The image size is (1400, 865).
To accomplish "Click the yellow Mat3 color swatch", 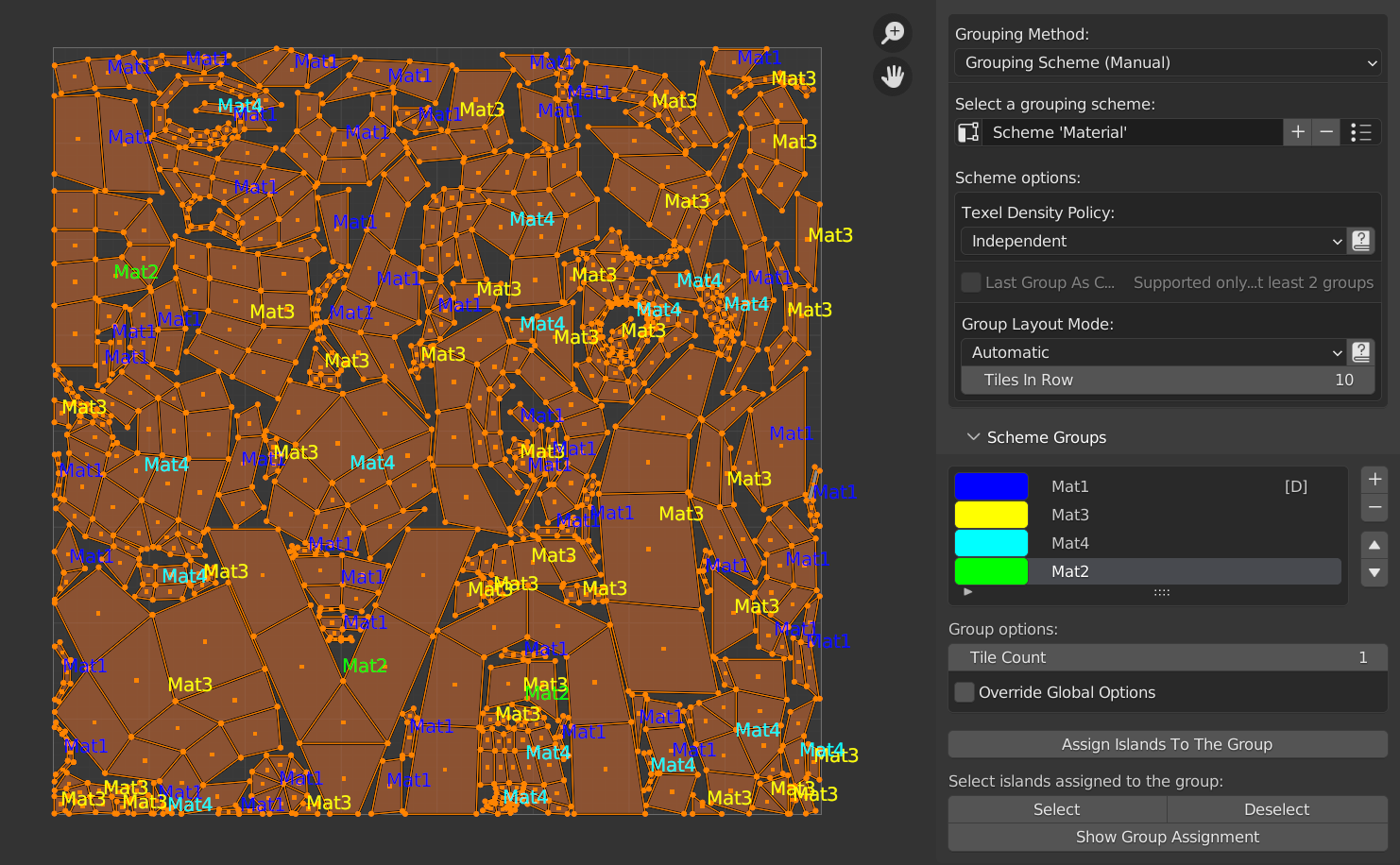I will [x=991, y=515].
